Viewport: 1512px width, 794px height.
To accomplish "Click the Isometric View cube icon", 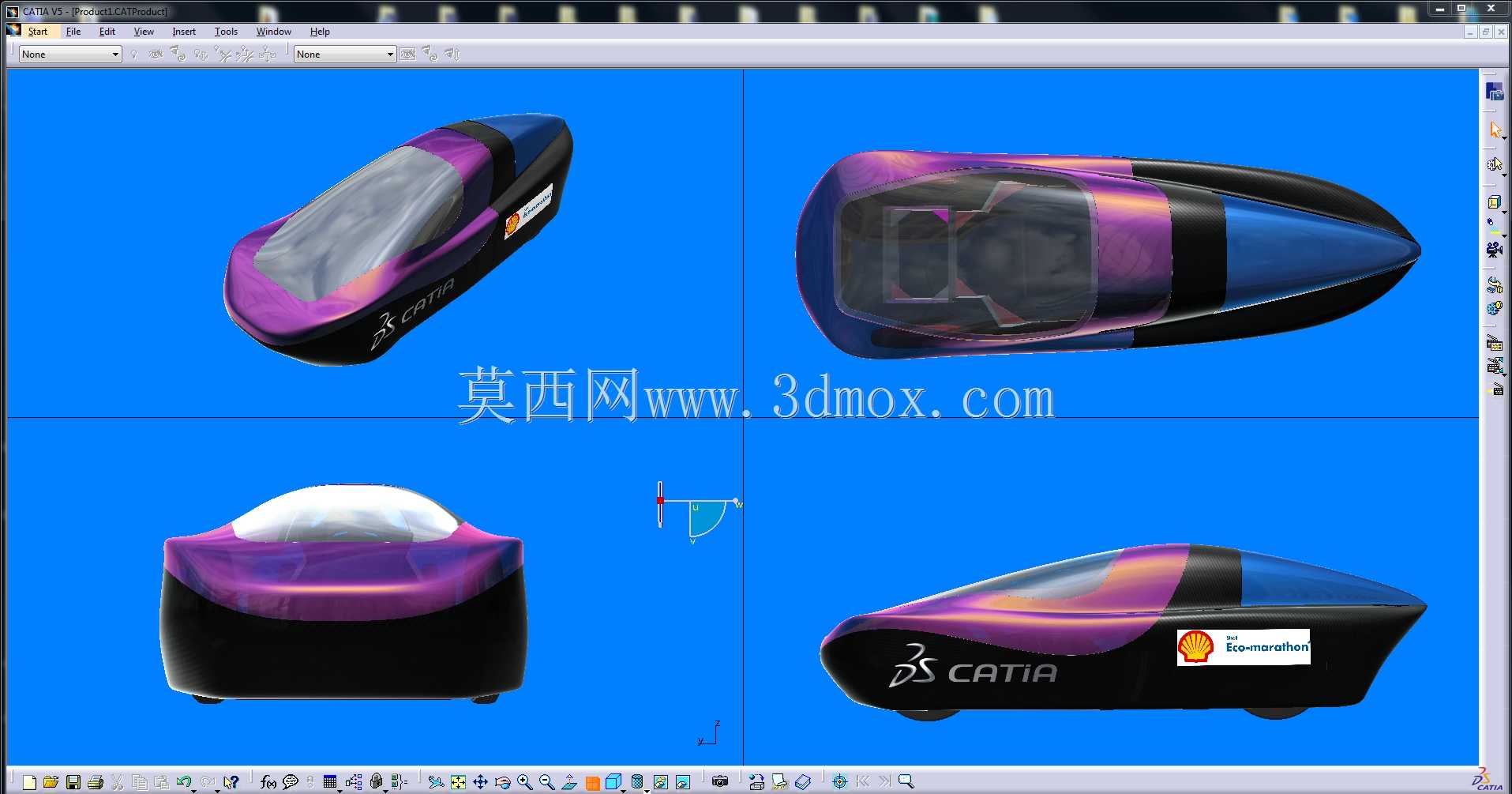I will coord(613,782).
